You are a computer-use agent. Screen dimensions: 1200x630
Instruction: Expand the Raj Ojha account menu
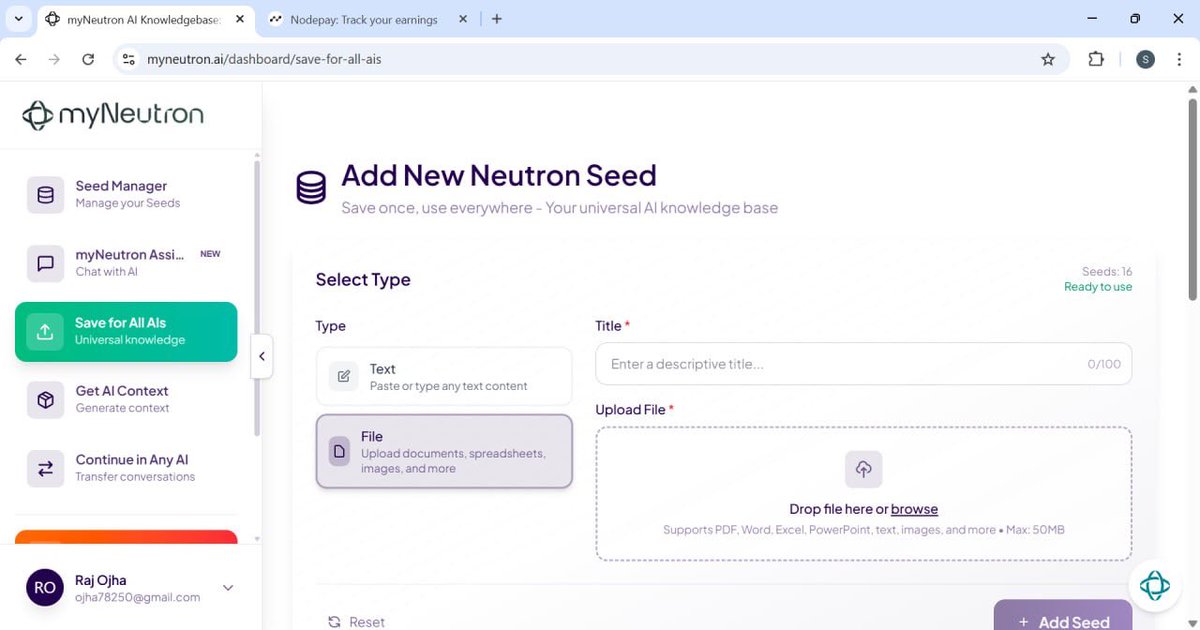click(x=228, y=588)
